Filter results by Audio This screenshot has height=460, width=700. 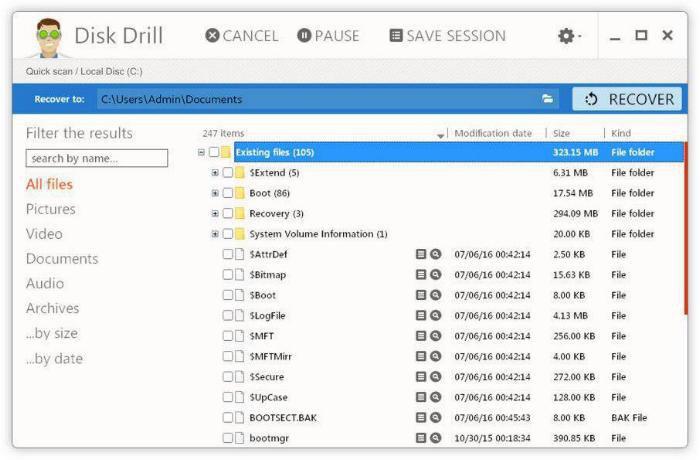(x=45, y=283)
